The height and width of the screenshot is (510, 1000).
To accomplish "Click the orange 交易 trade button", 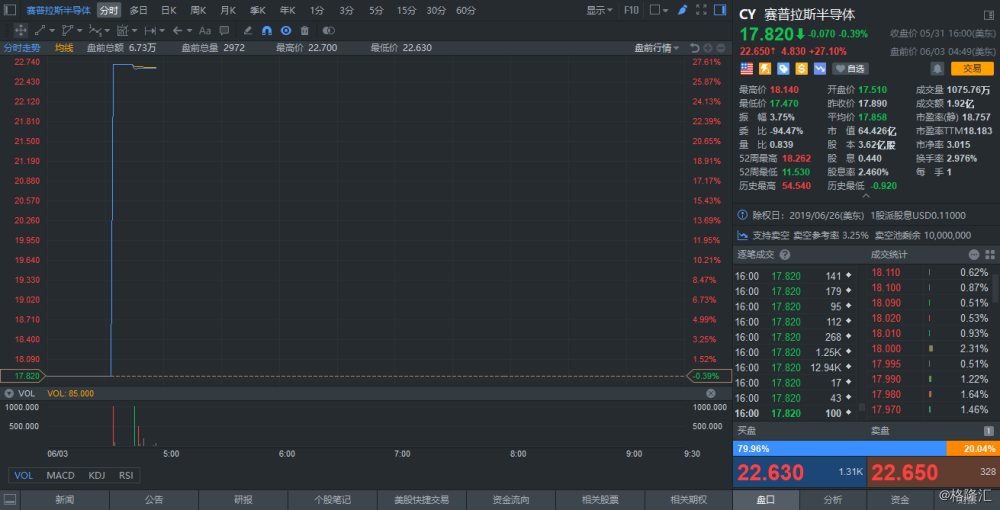I will (972, 68).
